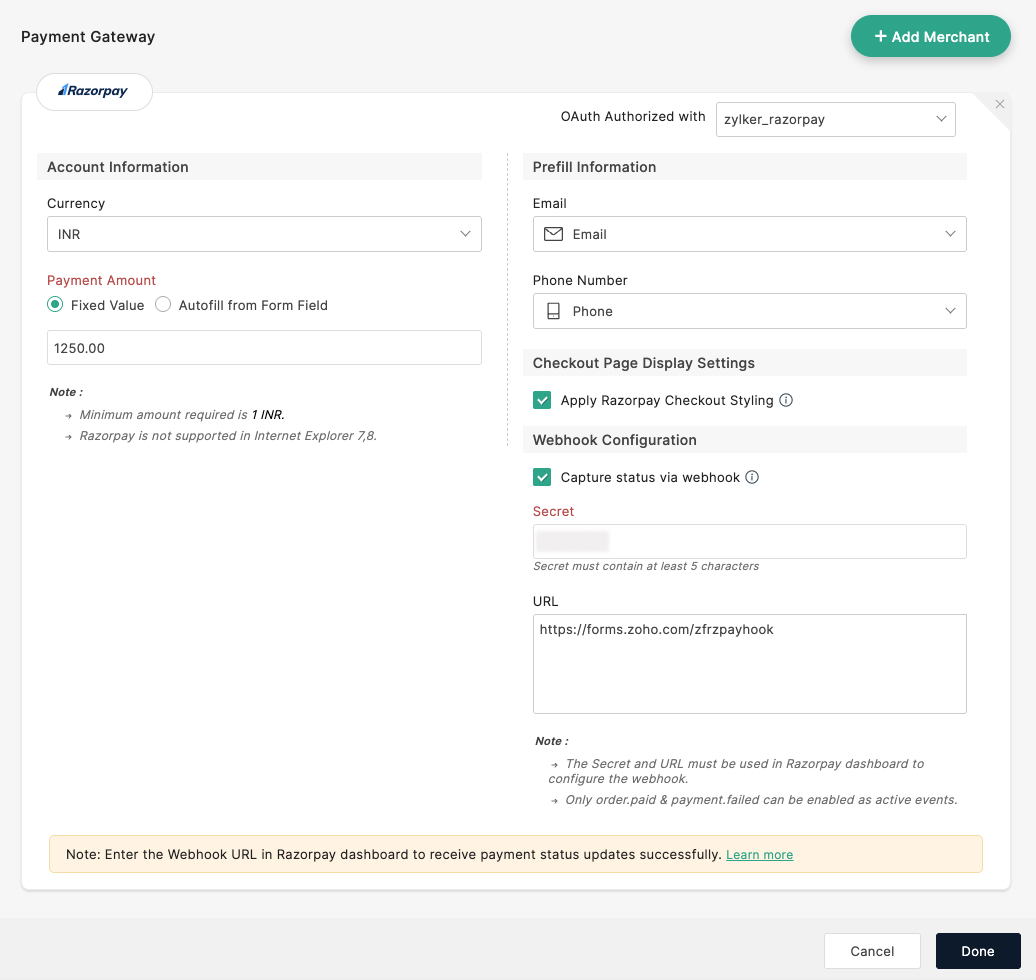Click the Webhook Configuration section header

(x=745, y=440)
